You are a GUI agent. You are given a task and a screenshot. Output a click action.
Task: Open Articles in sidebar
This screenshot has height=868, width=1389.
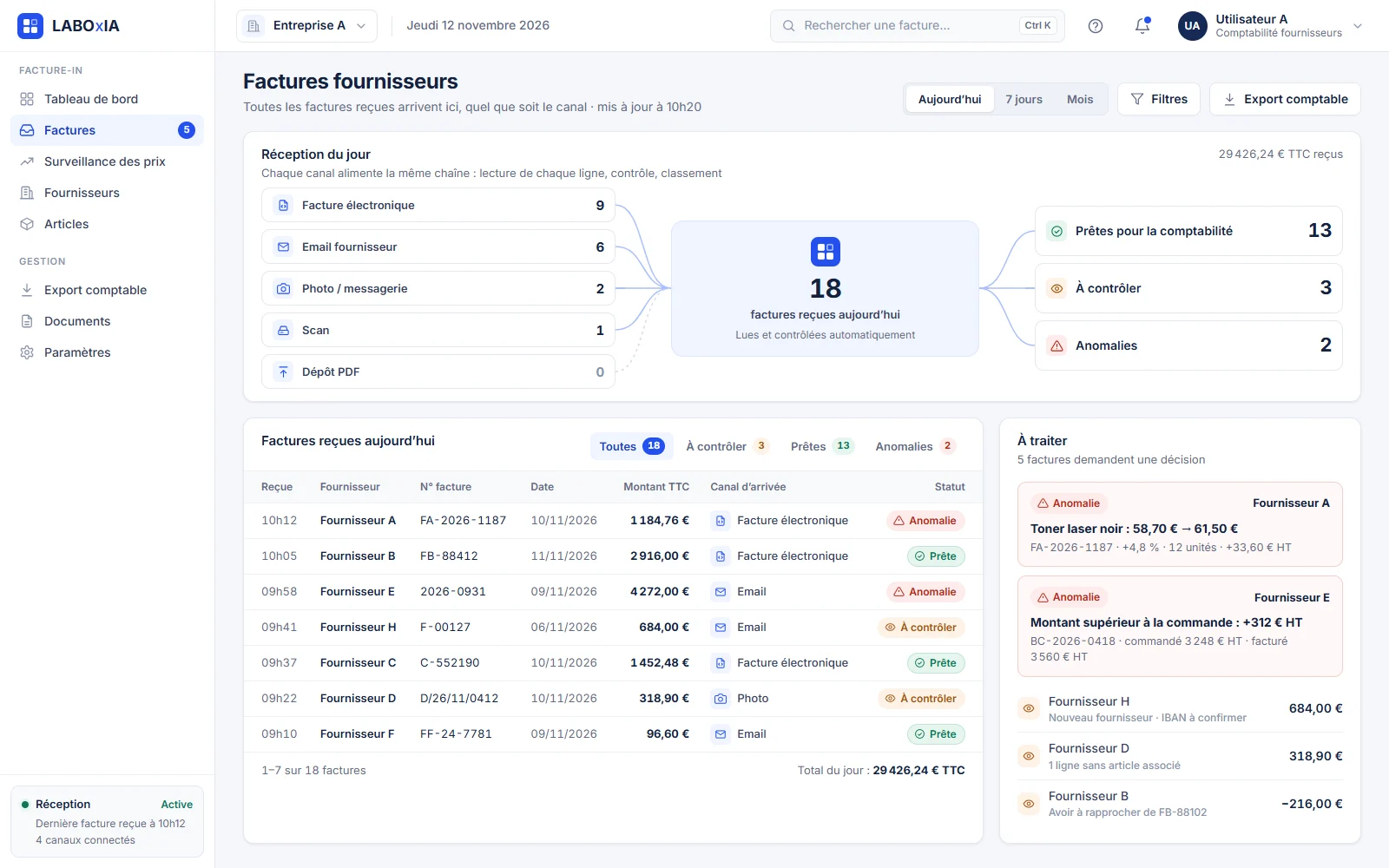(107, 224)
